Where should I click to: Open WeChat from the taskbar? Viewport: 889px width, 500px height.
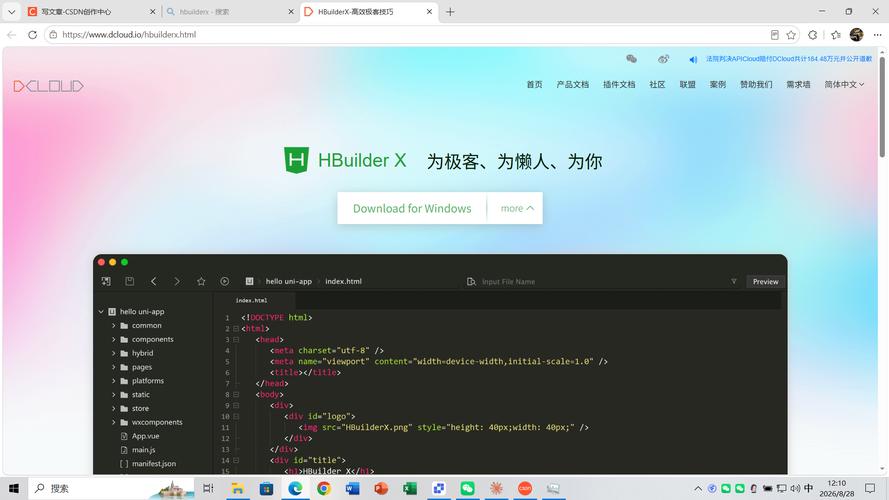467,488
